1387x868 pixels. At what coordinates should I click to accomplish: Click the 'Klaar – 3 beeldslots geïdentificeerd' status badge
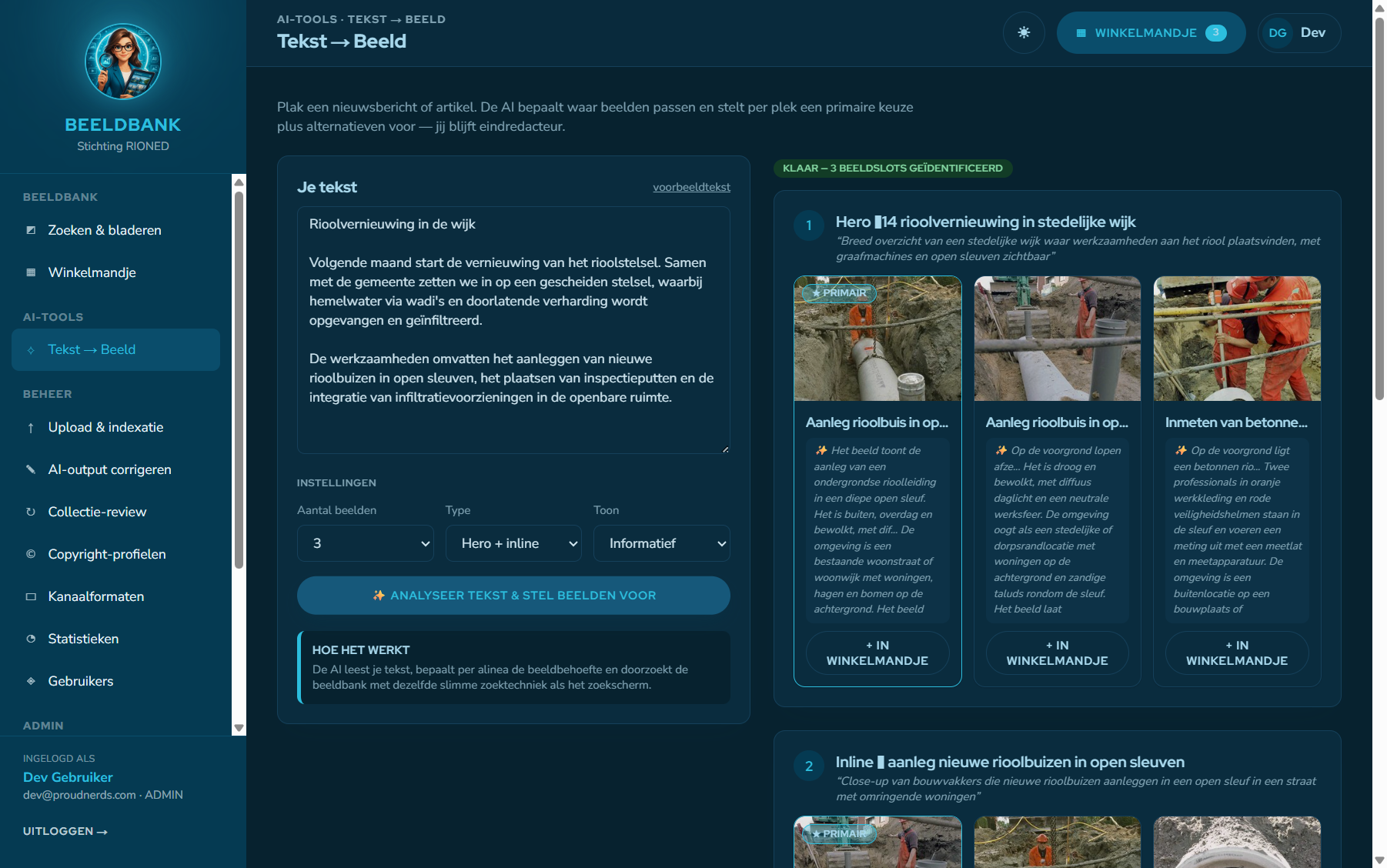[893, 168]
